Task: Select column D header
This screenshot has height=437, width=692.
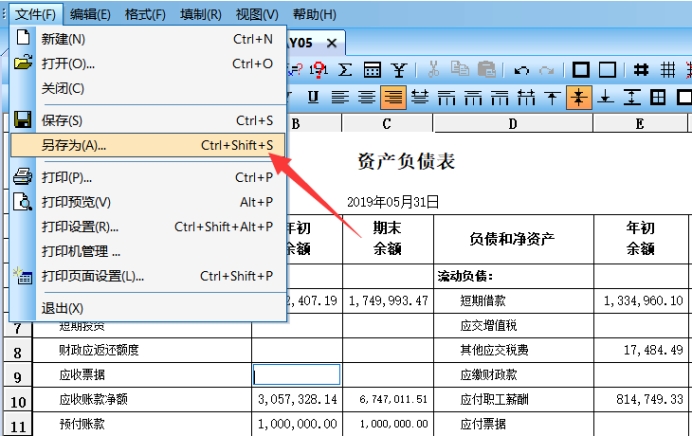Action: pos(512,123)
